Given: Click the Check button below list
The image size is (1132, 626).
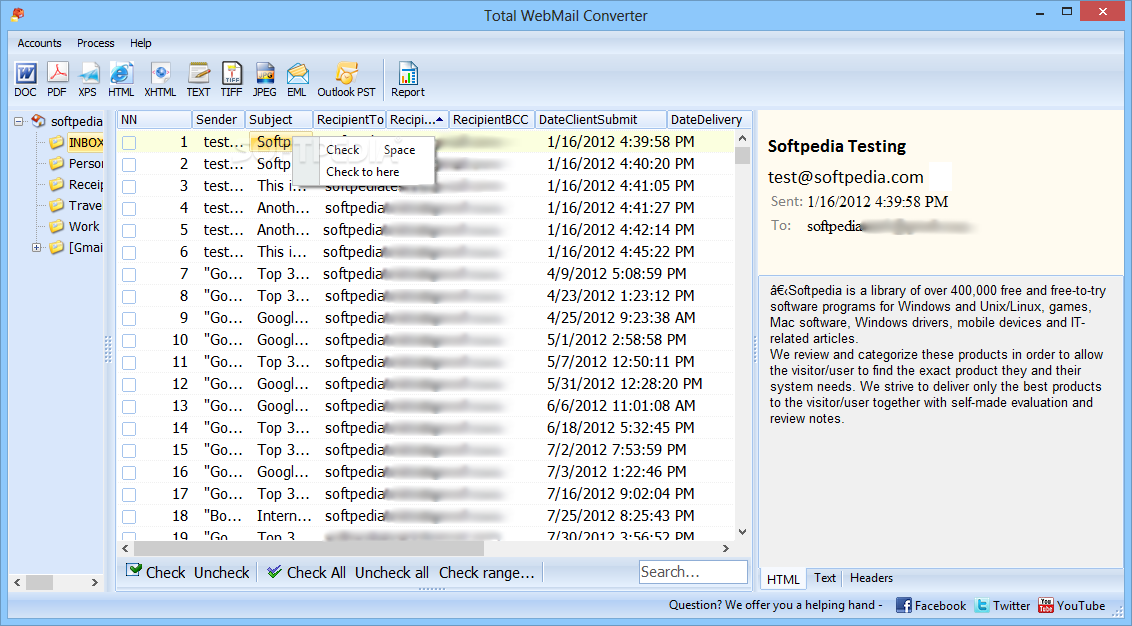Looking at the screenshot, I should pyautogui.click(x=156, y=573).
